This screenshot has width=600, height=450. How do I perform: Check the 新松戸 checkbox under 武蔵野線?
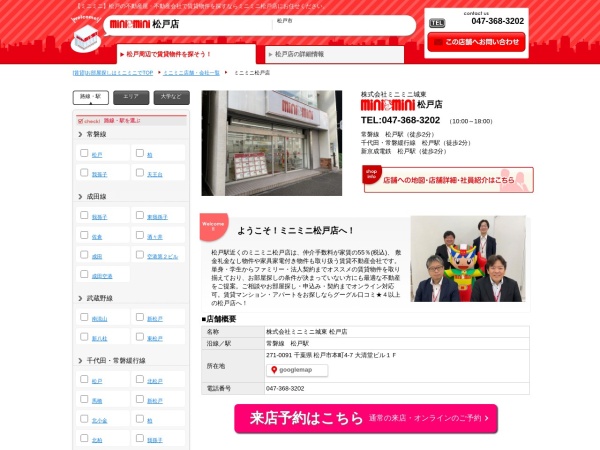point(140,317)
